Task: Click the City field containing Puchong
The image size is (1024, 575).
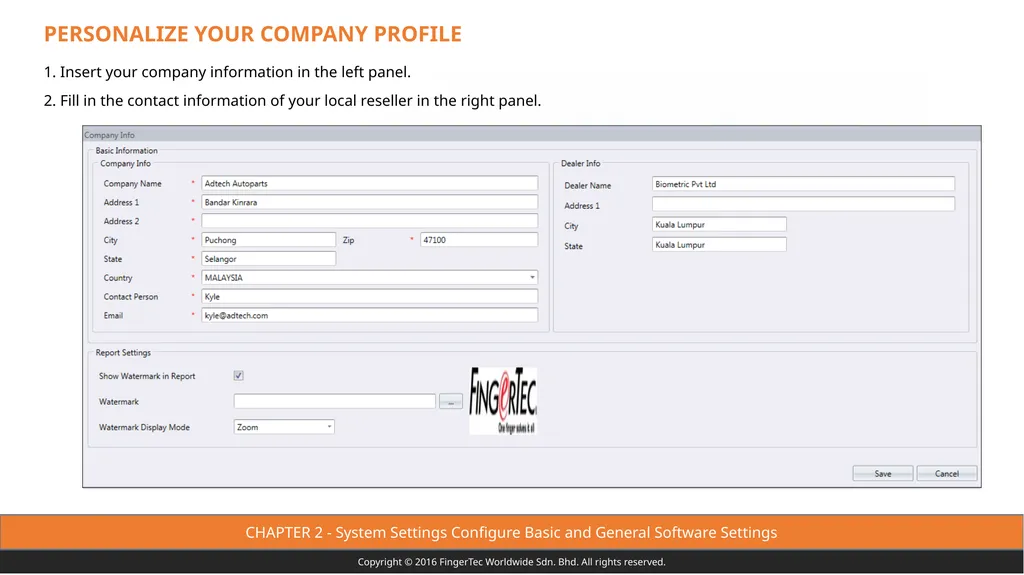Action: (x=268, y=240)
